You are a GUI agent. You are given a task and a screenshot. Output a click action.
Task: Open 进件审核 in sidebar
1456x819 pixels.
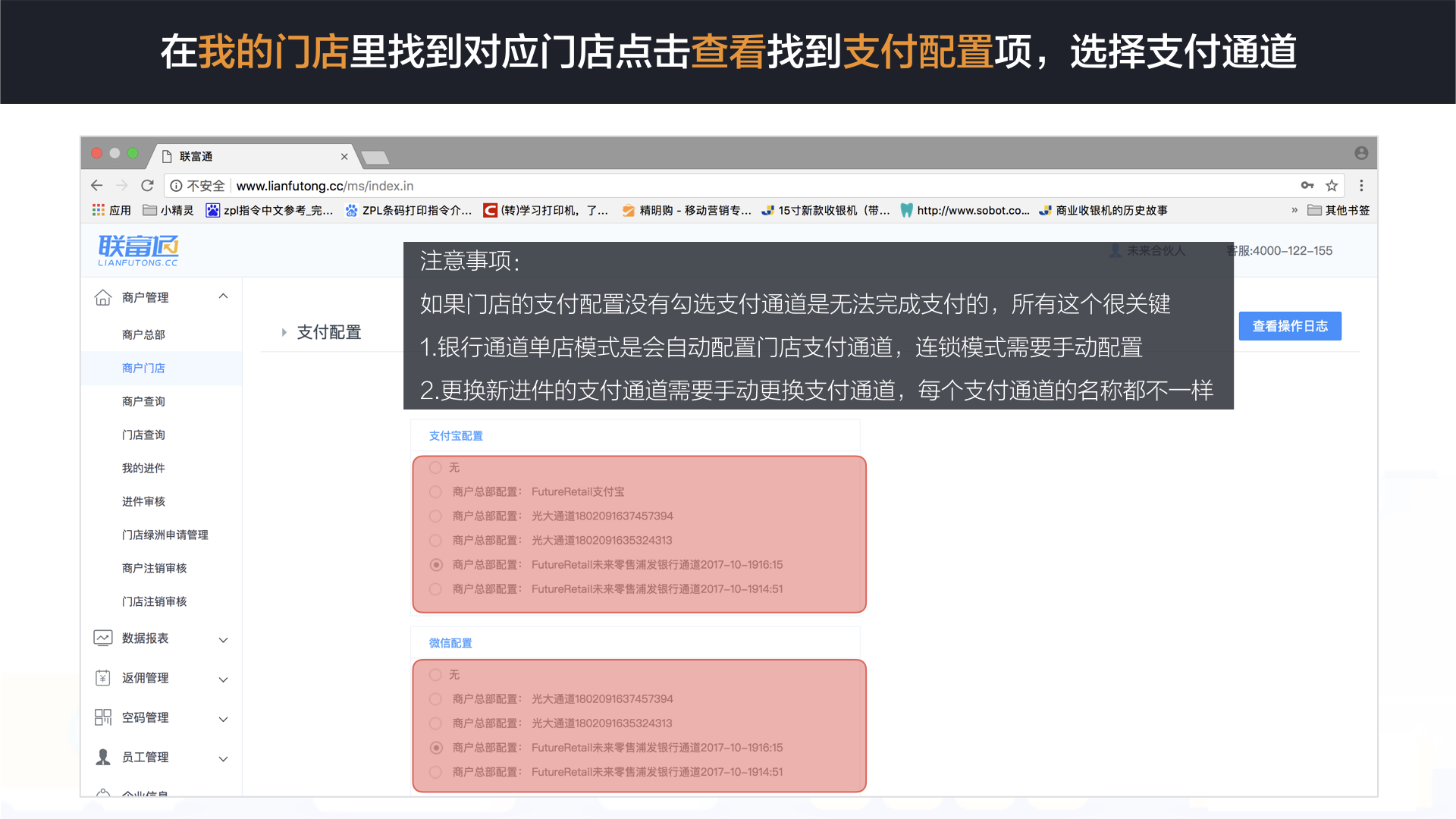[143, 501]
